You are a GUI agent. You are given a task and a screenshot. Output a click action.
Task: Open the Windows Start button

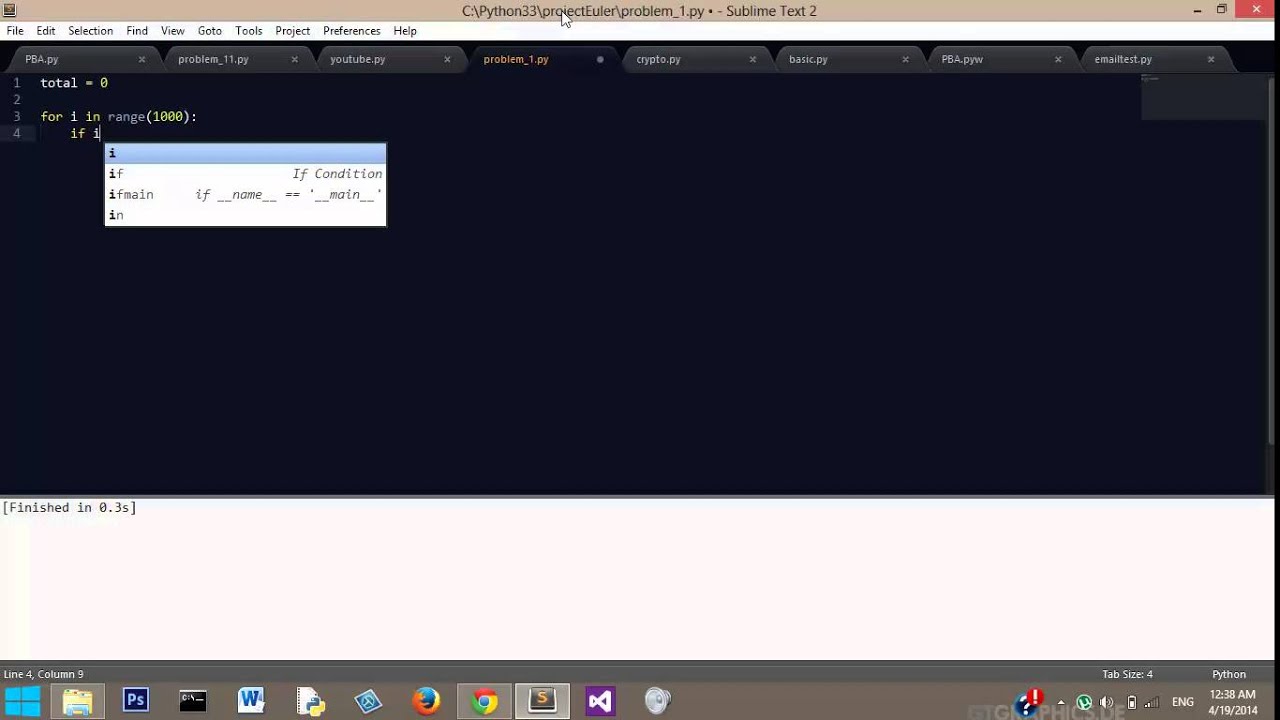[22, 702]
